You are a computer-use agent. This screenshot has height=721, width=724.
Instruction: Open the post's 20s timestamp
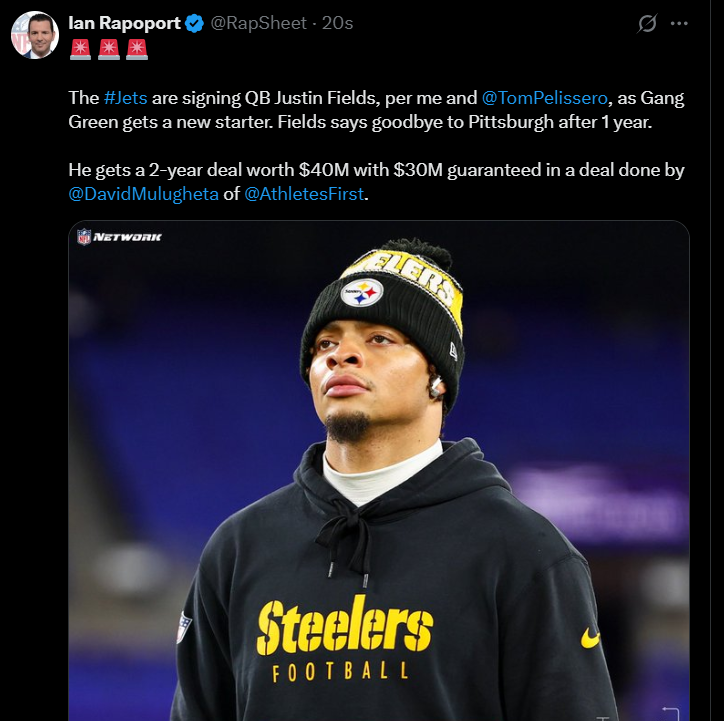pos(338,22)
